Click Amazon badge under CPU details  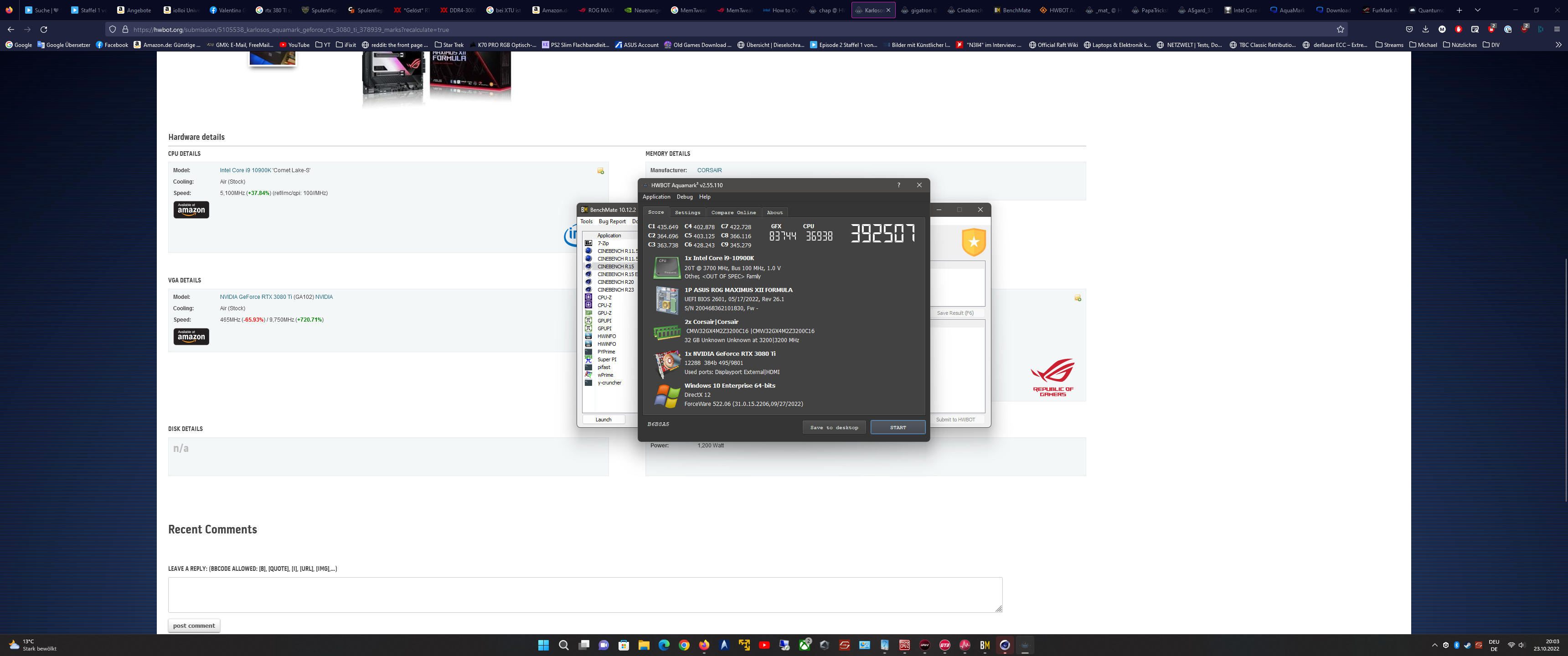191,210
